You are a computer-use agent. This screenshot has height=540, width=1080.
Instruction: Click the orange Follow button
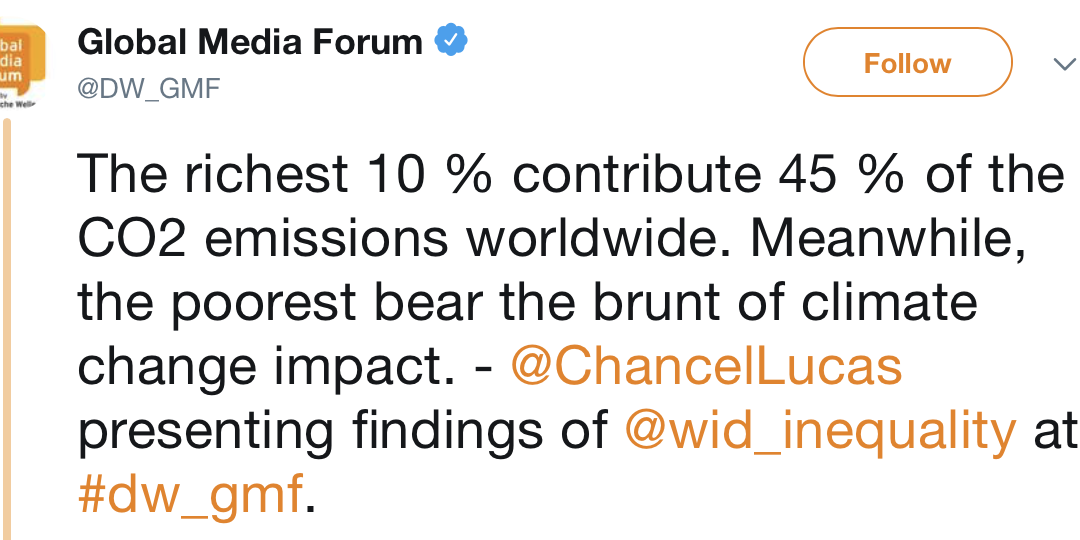pyautogui.click(x=907, y=63)
